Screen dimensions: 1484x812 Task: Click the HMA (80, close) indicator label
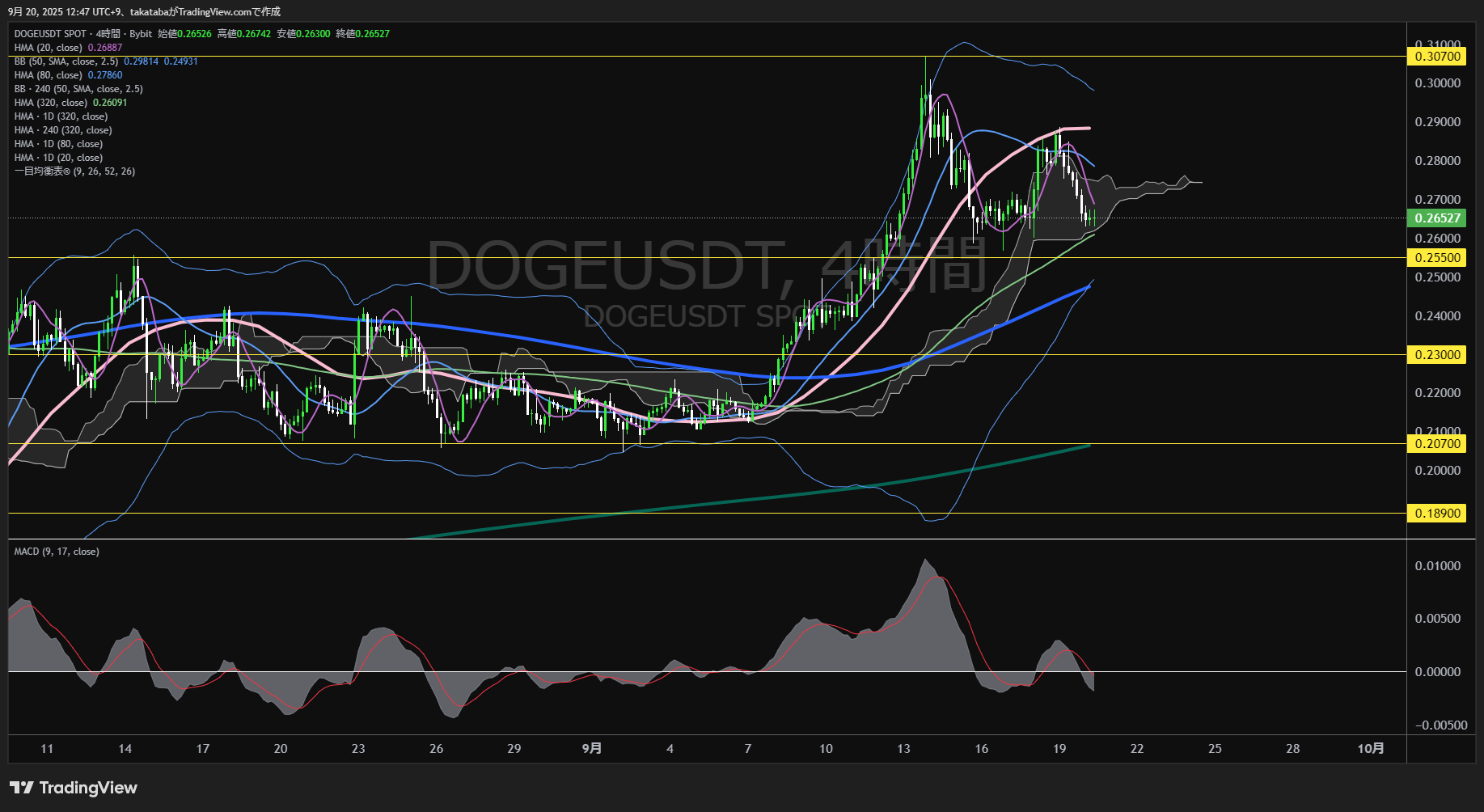pyautogui.click(x=49, y=75)
